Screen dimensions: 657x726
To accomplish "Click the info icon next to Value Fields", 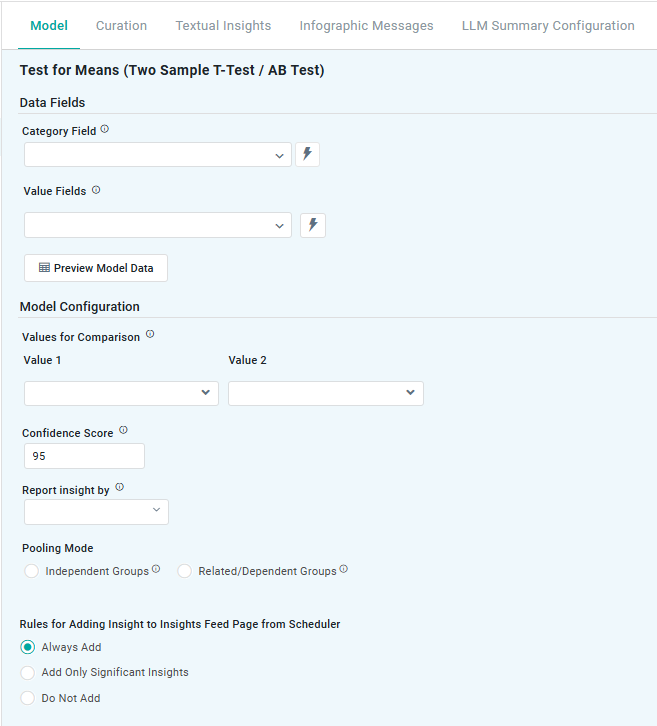I will click(96, 190).
